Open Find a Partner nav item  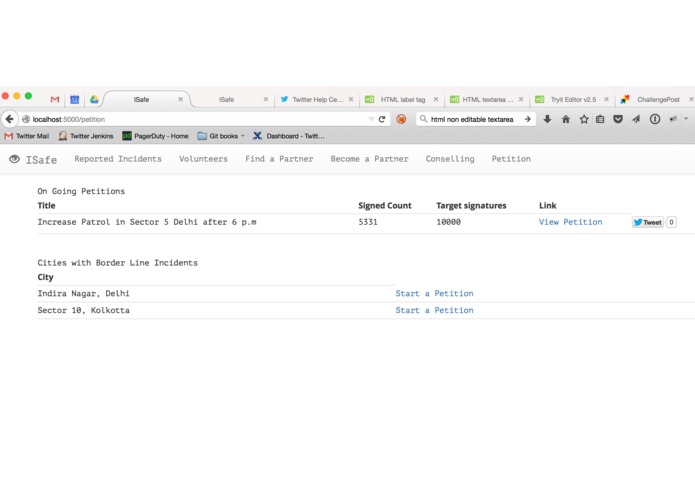pos(279,159)
